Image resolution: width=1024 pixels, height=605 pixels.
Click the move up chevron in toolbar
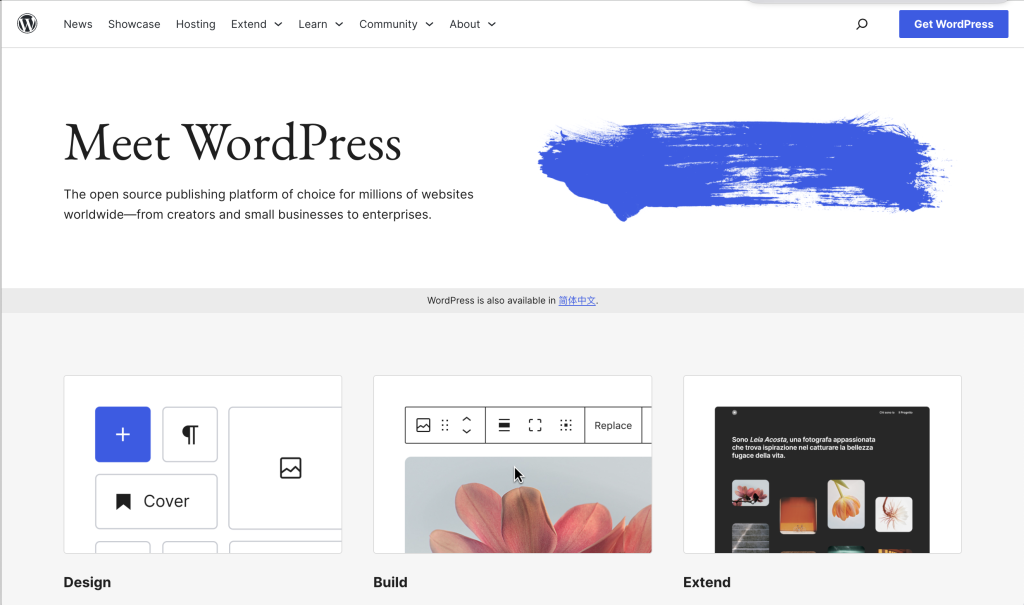[466, 419]
